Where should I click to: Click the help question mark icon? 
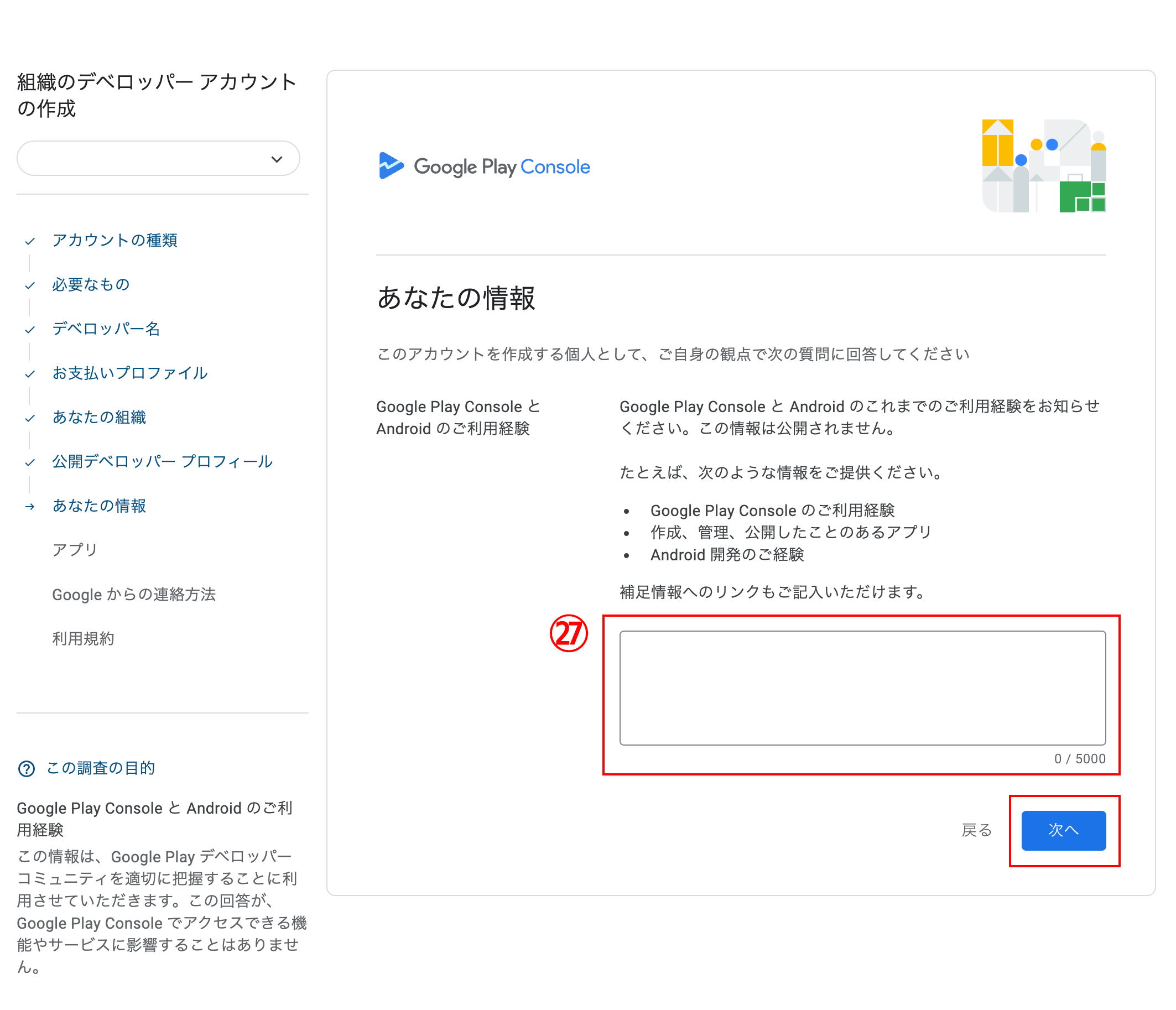pyautogui.click(x=27, y=768)
